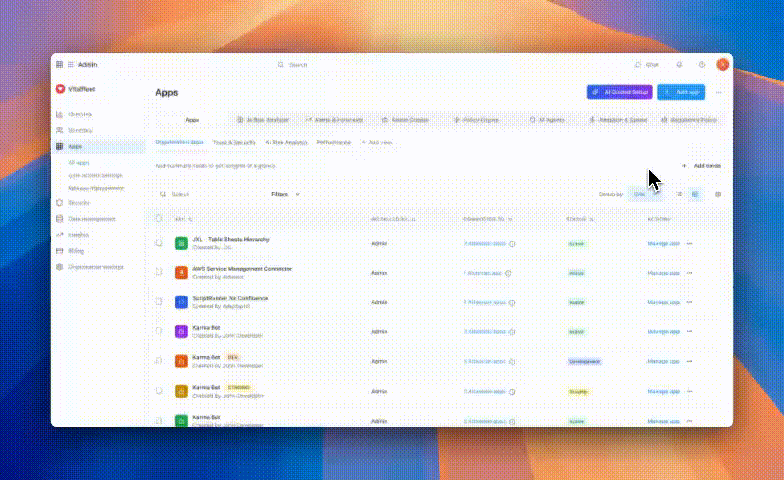Click Manage app for AWS Service Management Connector
This screenshot has width=784, height=480.
click(x=664, y=273)
